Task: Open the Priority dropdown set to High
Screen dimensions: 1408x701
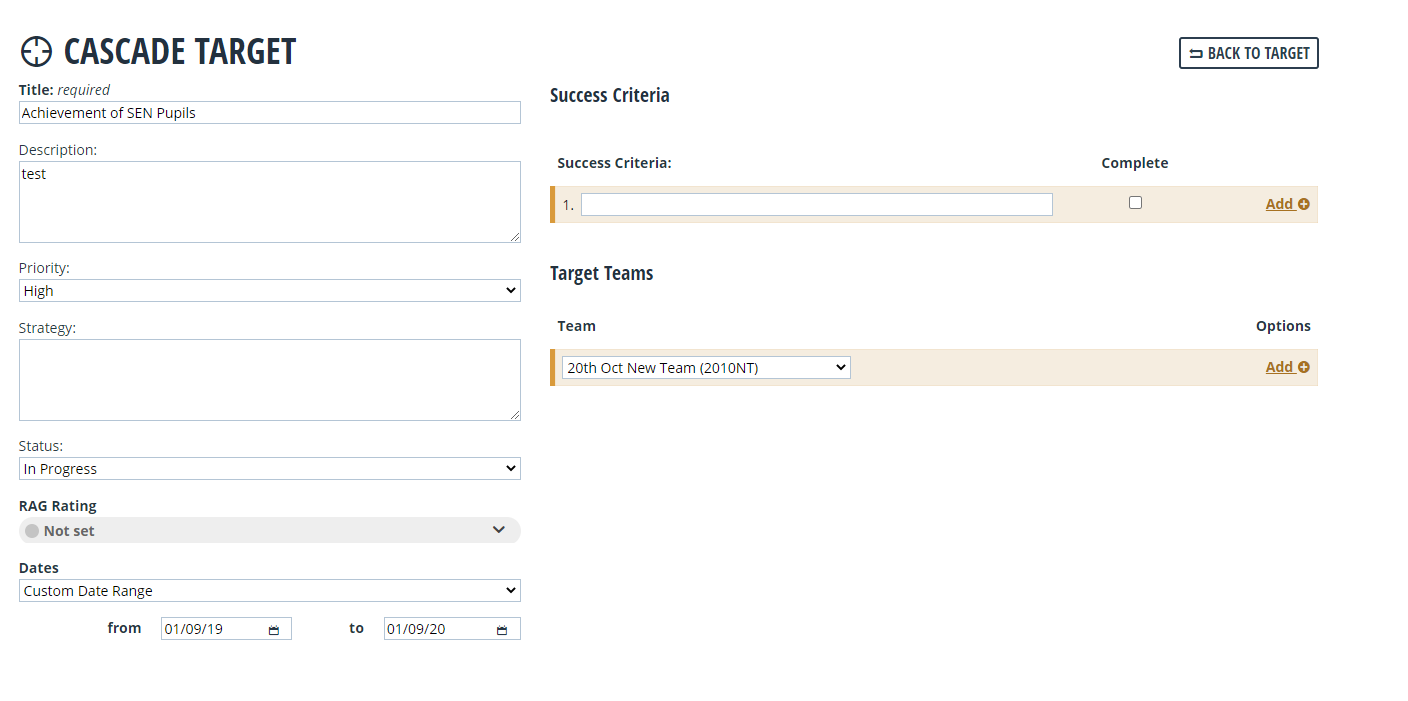Action: point(269,291)
